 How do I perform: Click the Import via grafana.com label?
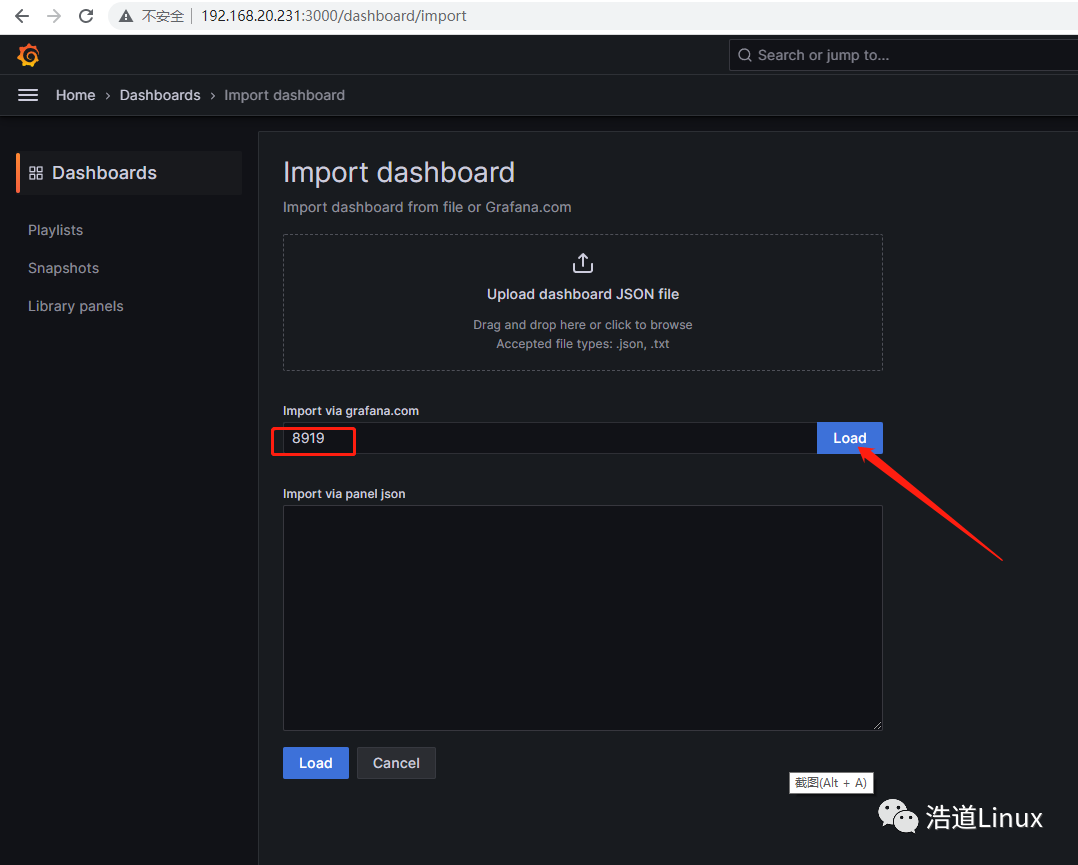coord(351,410)
